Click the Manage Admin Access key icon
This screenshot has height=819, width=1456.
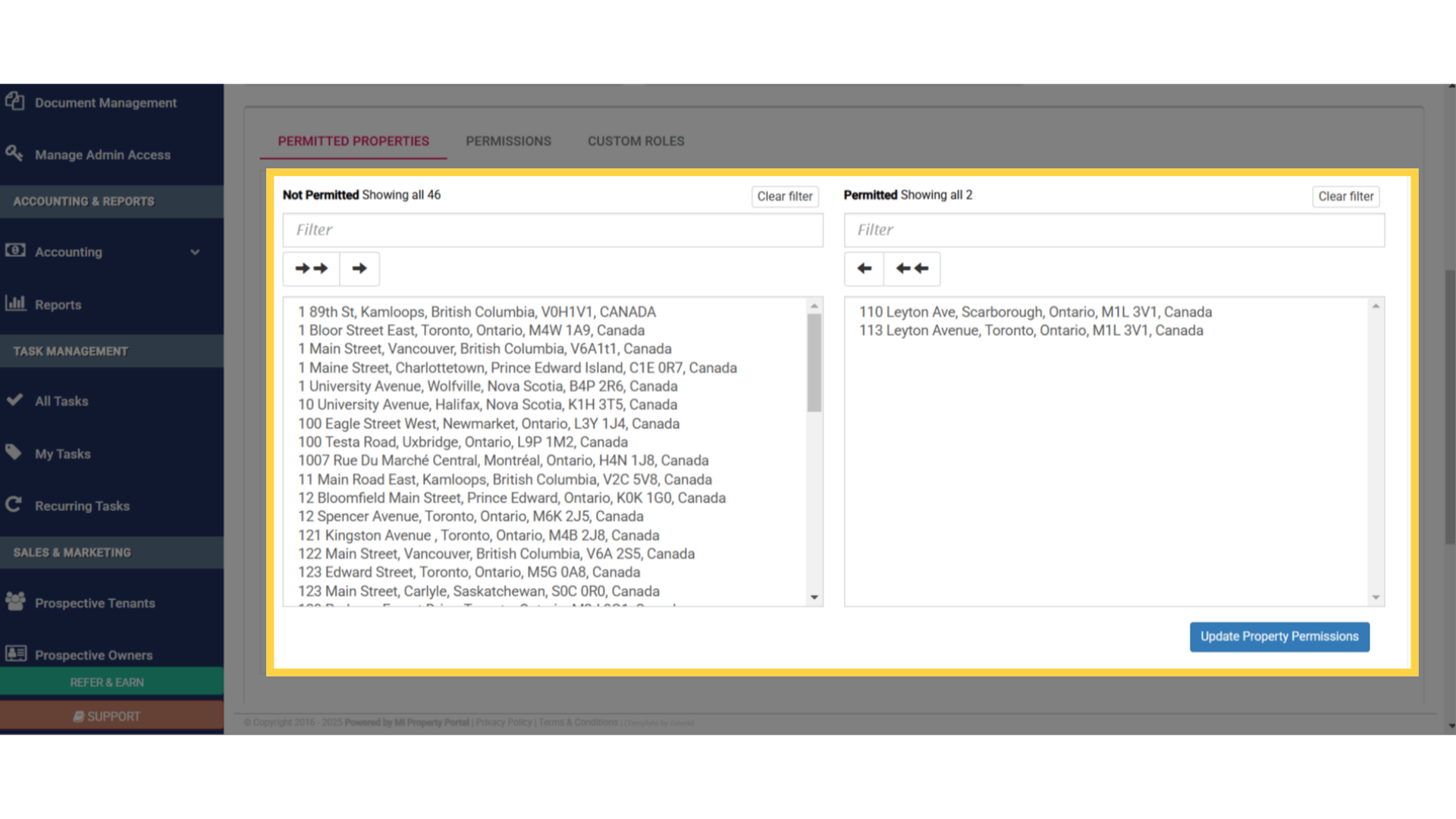pyautogui.click(x=14, y=153)
